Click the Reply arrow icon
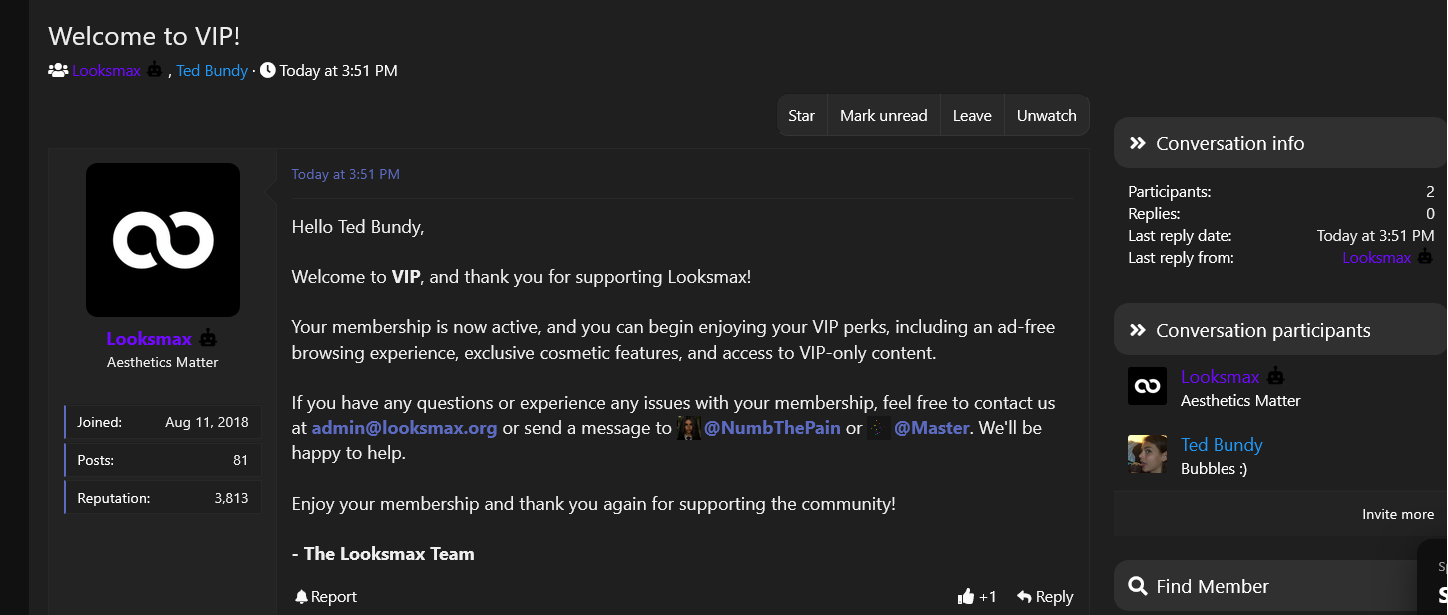1448x615 pixels. pos(1024,597)
